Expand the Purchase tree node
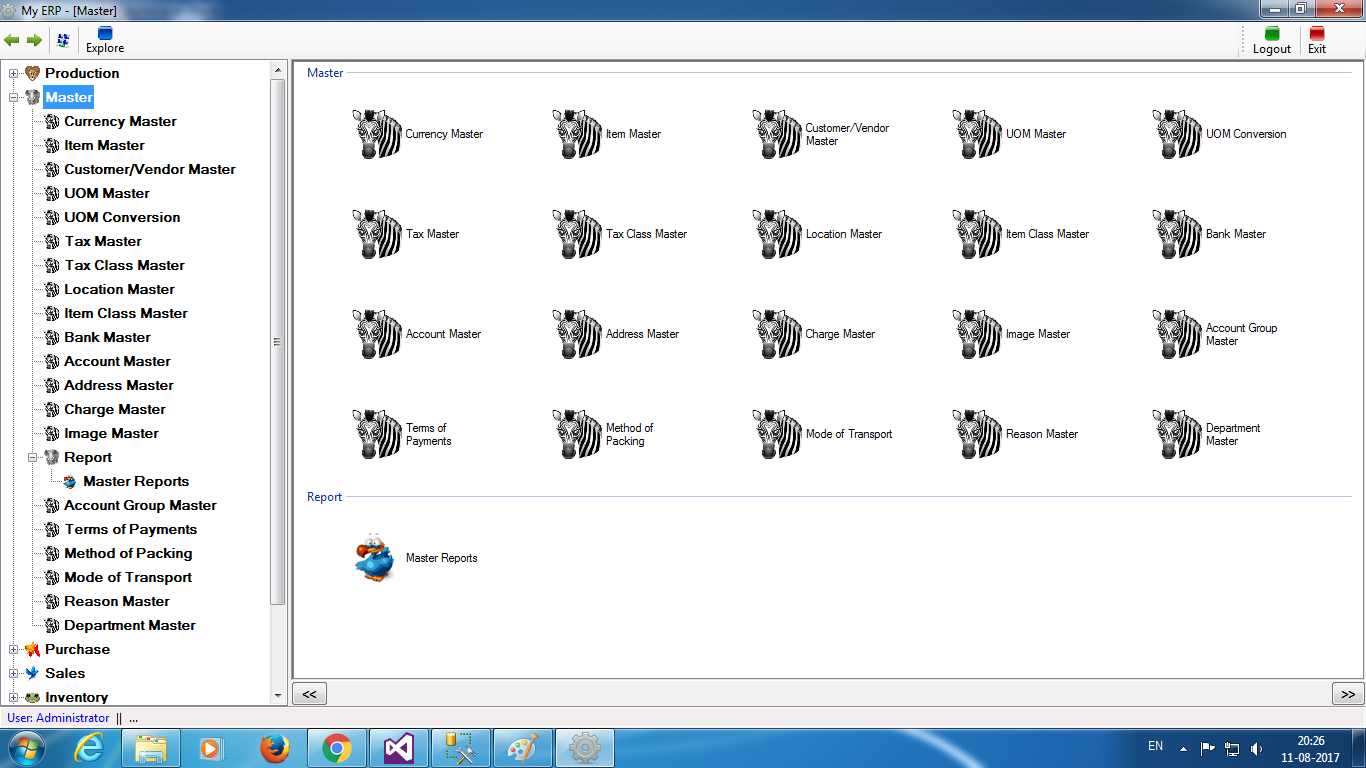The width and height of the screenshot is (1366, 768). pyautogui.click(x=14, y=649)
